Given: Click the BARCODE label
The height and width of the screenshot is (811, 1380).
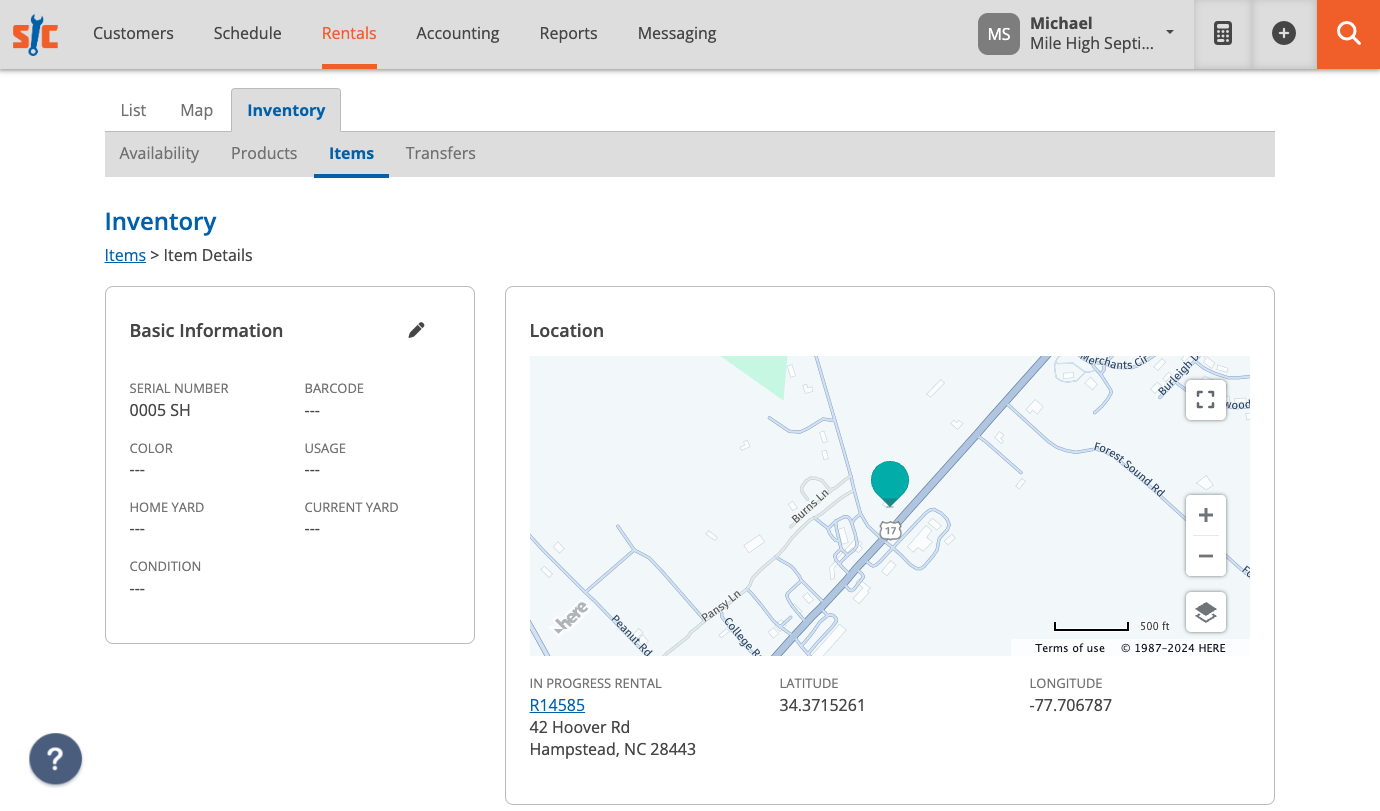Looking at the screenshot, I should pyautogui.click(x=334, y=388).
